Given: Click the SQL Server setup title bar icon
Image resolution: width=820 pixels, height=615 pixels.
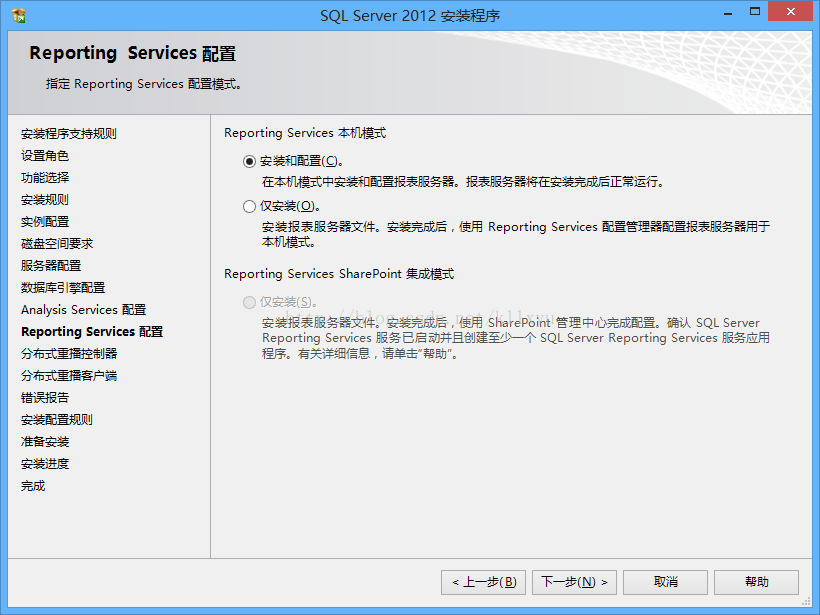Looking at the screenshot, I should pos(19,16).
